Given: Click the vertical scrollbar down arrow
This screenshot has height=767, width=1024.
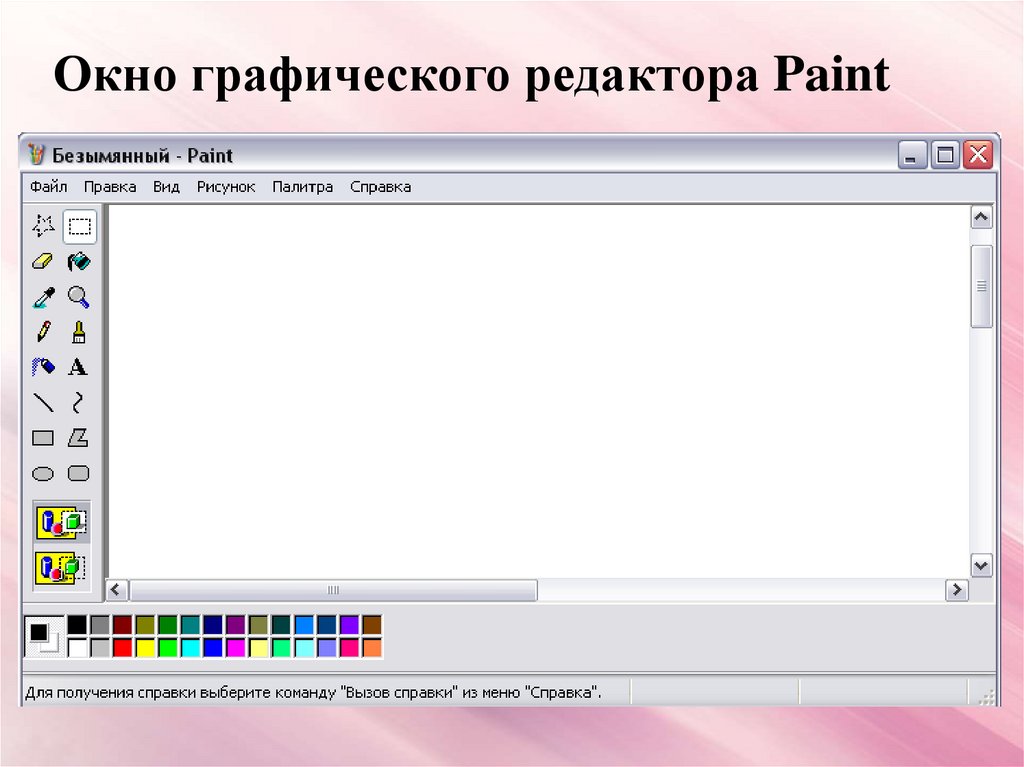Looking at the screenshot, I should click(x=981, y=565).
